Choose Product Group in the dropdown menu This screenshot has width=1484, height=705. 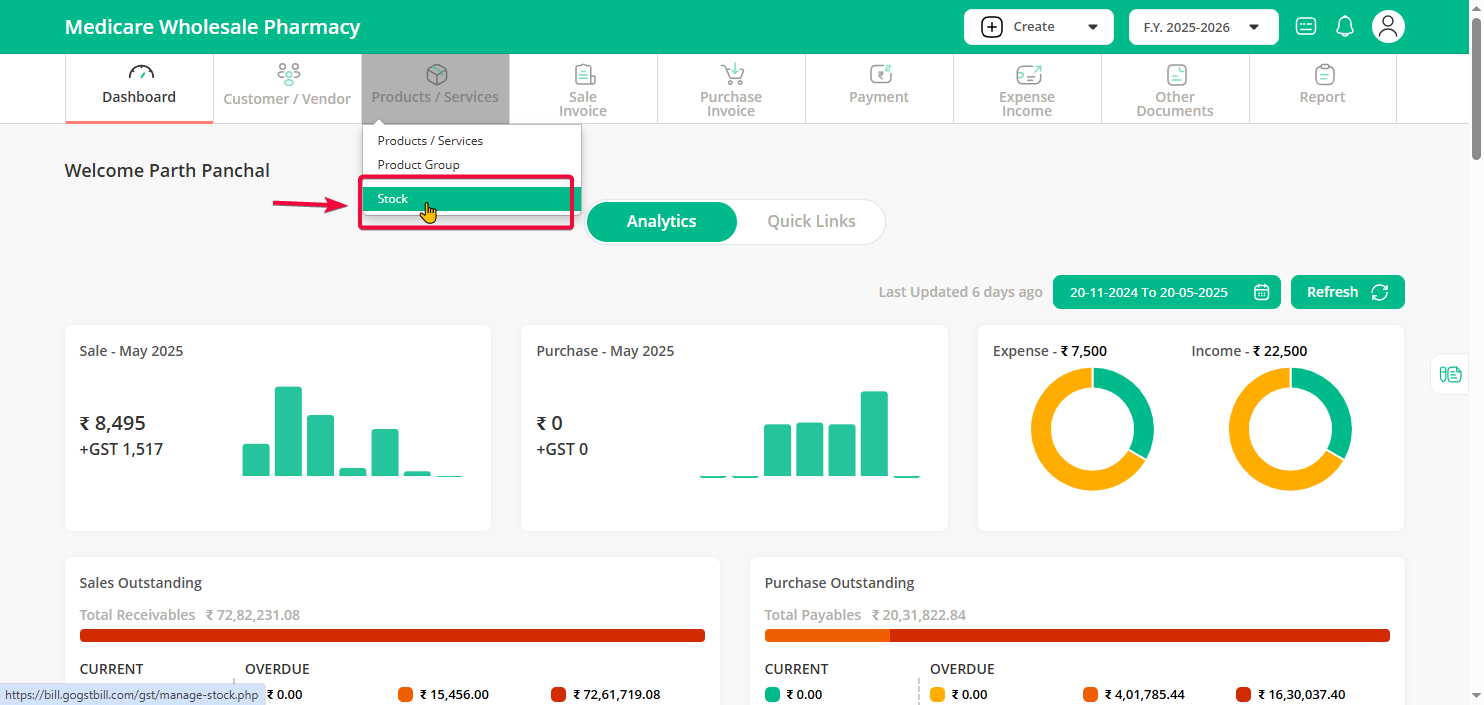coord(419,165)
